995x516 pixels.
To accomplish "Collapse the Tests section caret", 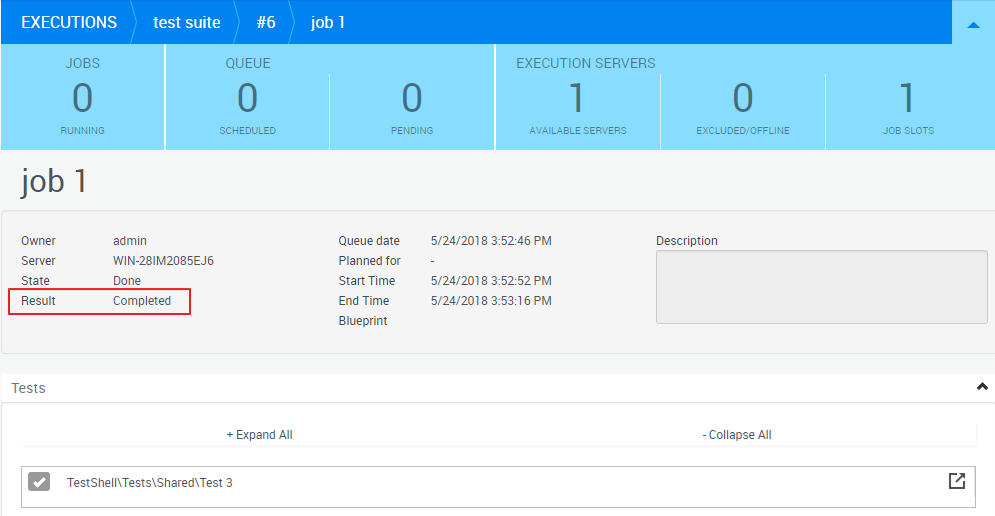I will coord(982,387).
